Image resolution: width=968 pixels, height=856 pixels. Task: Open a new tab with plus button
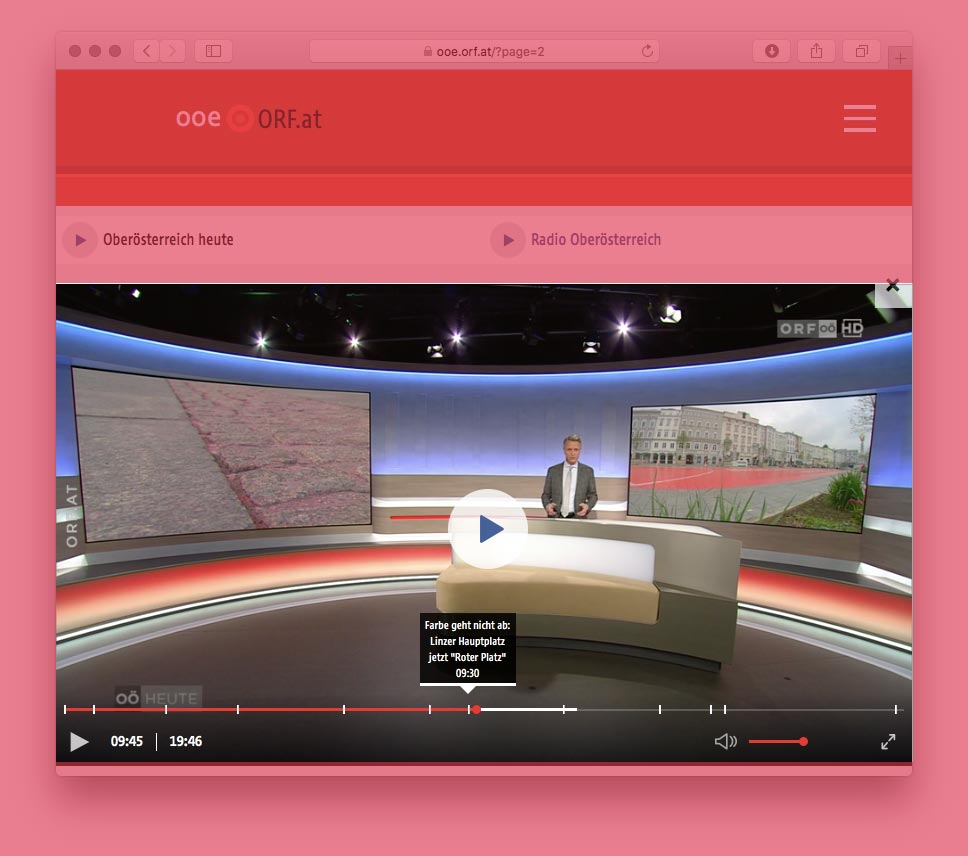900,59
